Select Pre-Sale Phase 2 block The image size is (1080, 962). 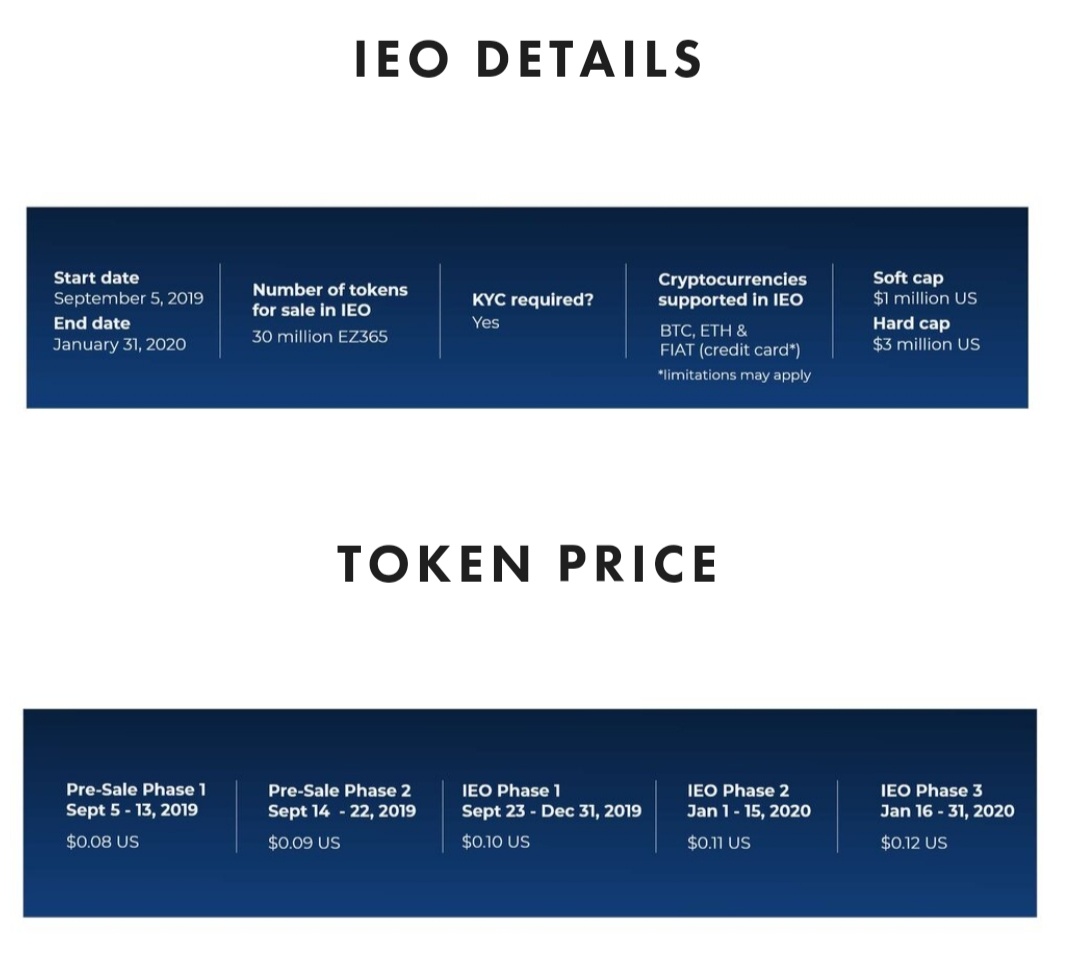[342, 817]
